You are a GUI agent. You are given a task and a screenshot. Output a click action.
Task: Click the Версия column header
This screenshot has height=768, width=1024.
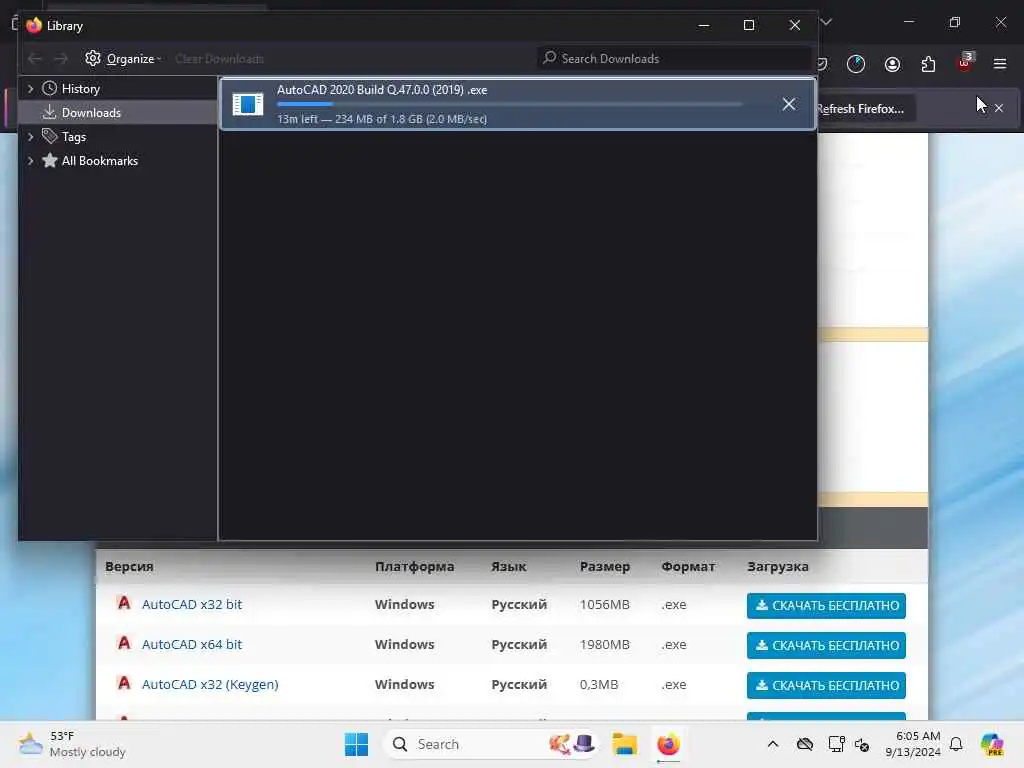click(x=129, y=566)
